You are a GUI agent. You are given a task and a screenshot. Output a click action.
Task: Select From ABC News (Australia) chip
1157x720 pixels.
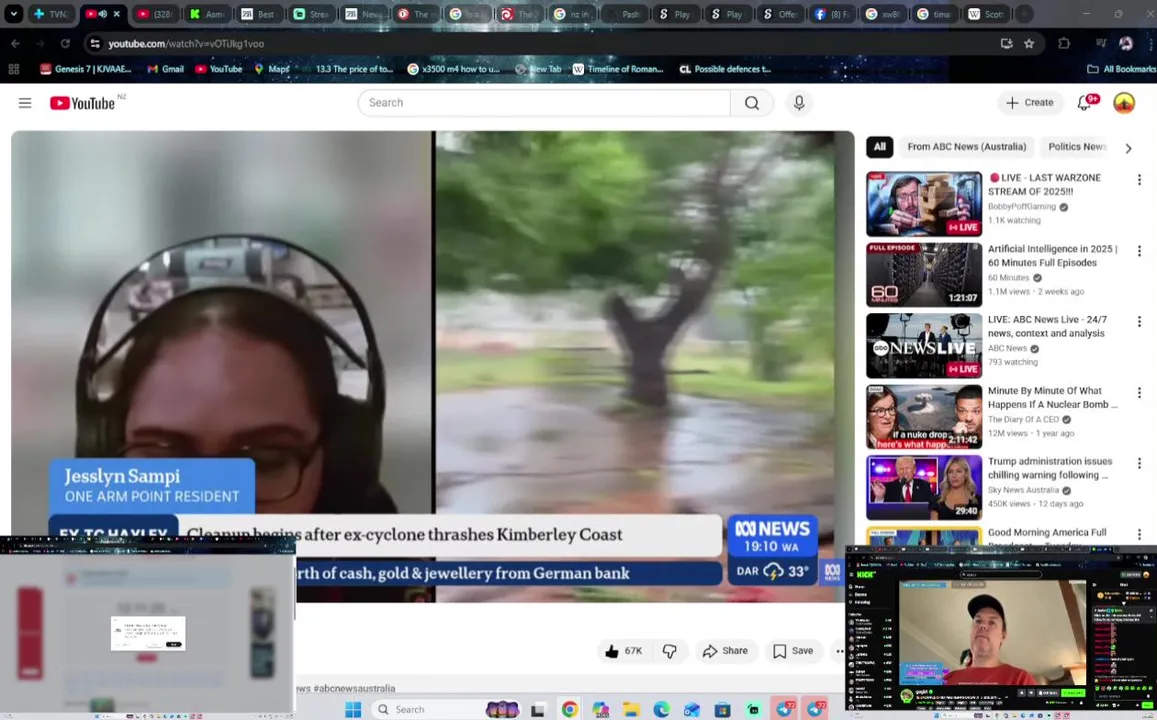click(x=967, y=147)
